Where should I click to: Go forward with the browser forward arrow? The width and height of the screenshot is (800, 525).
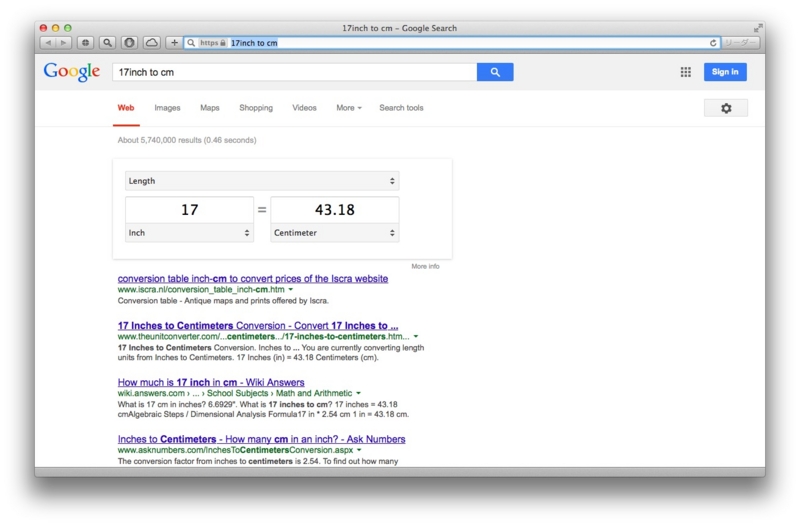pos(64,43)
